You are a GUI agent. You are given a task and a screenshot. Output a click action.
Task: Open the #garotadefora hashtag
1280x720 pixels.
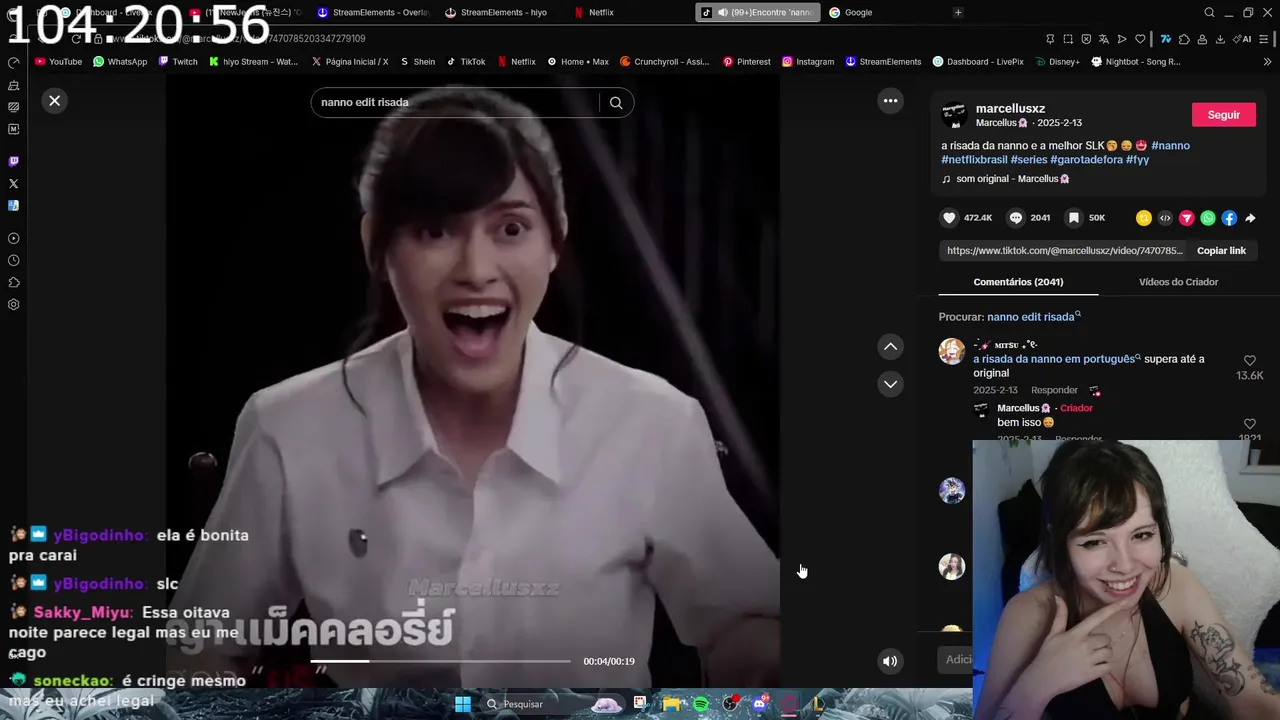(1086, 160)
